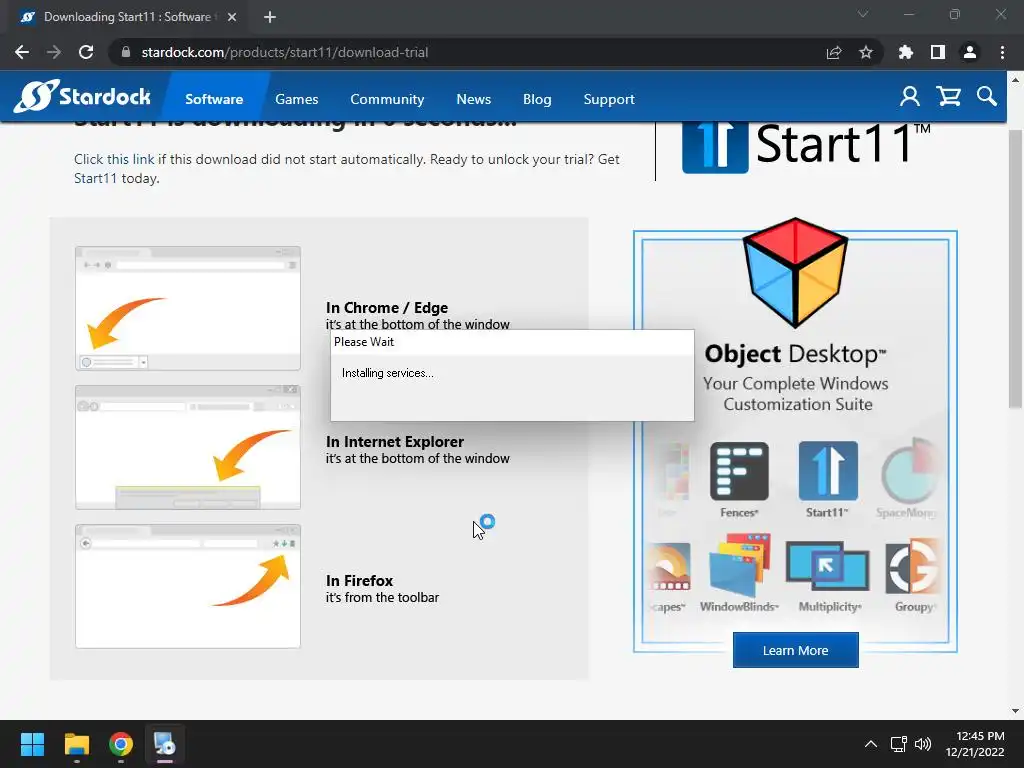Open the Chrome extensions puzzle icon
Viewport: 1024px width, 768px height.
pyautogui.click(x=906, y=52)
